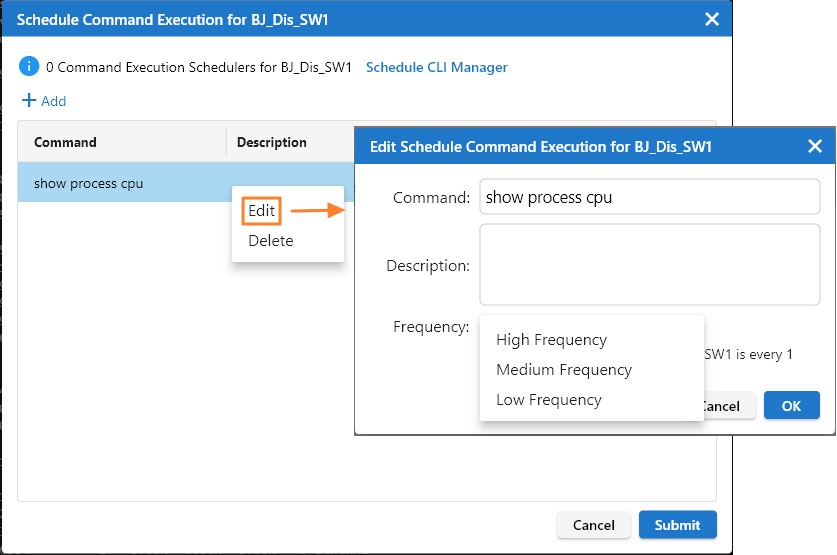Close the Edit Schedule Command Execution dialog
This screenshot has height=555, width=837.
click(814, 147)
